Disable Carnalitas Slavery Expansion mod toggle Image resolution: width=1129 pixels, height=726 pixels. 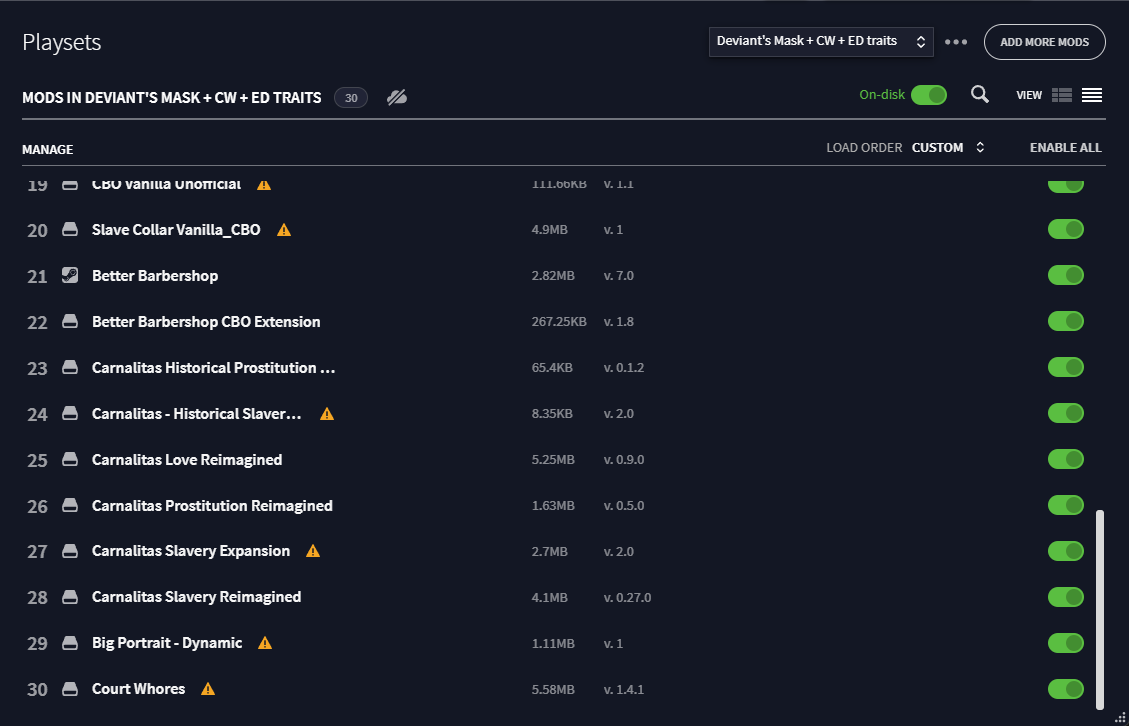[1066, 551]
